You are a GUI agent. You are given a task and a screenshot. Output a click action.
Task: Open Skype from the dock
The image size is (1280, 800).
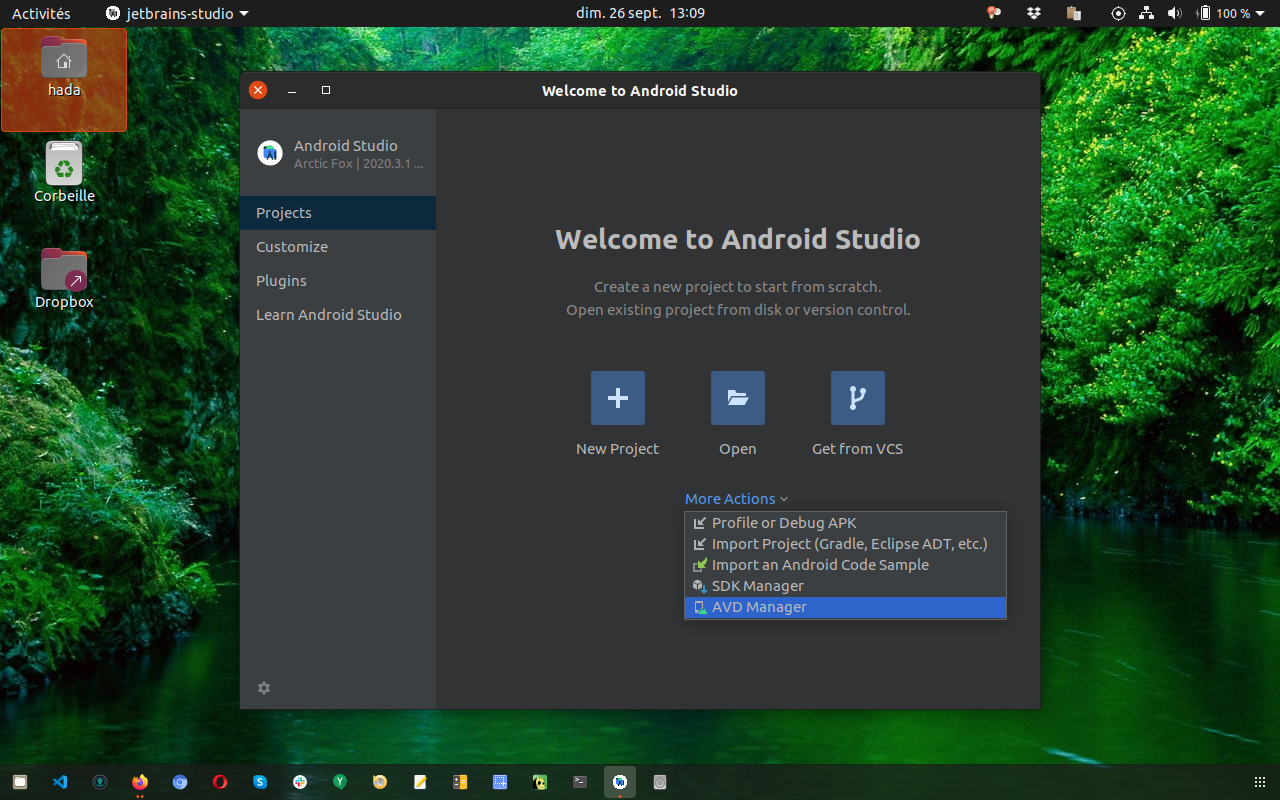[260, 782]
